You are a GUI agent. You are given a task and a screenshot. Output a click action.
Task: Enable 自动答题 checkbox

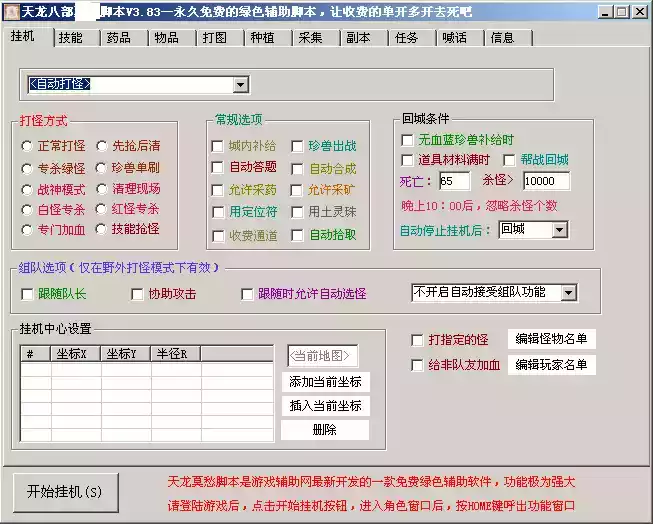pyautogui.click(x=217, y=167)
